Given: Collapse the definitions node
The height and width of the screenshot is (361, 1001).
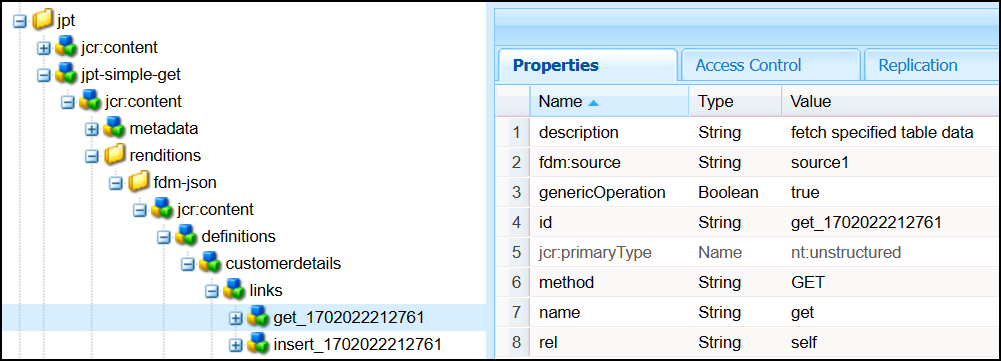Looking at the screenshot, I should [x=163, y=237].
